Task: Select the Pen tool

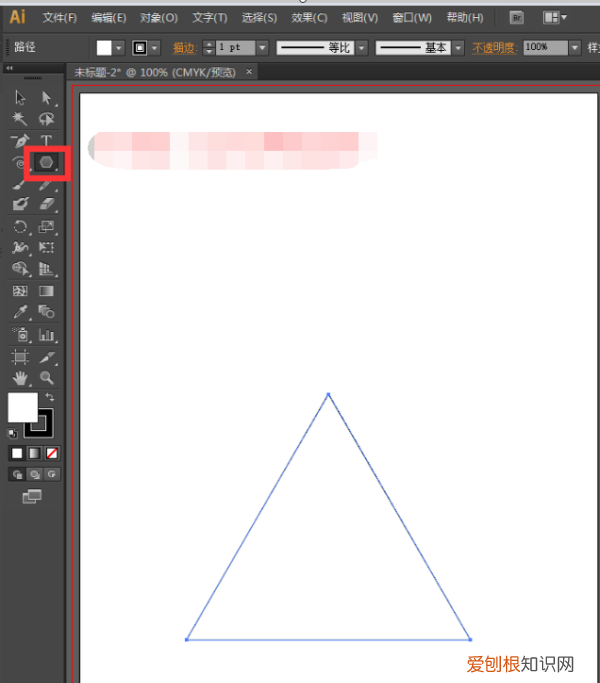Action: coord(20,140)
